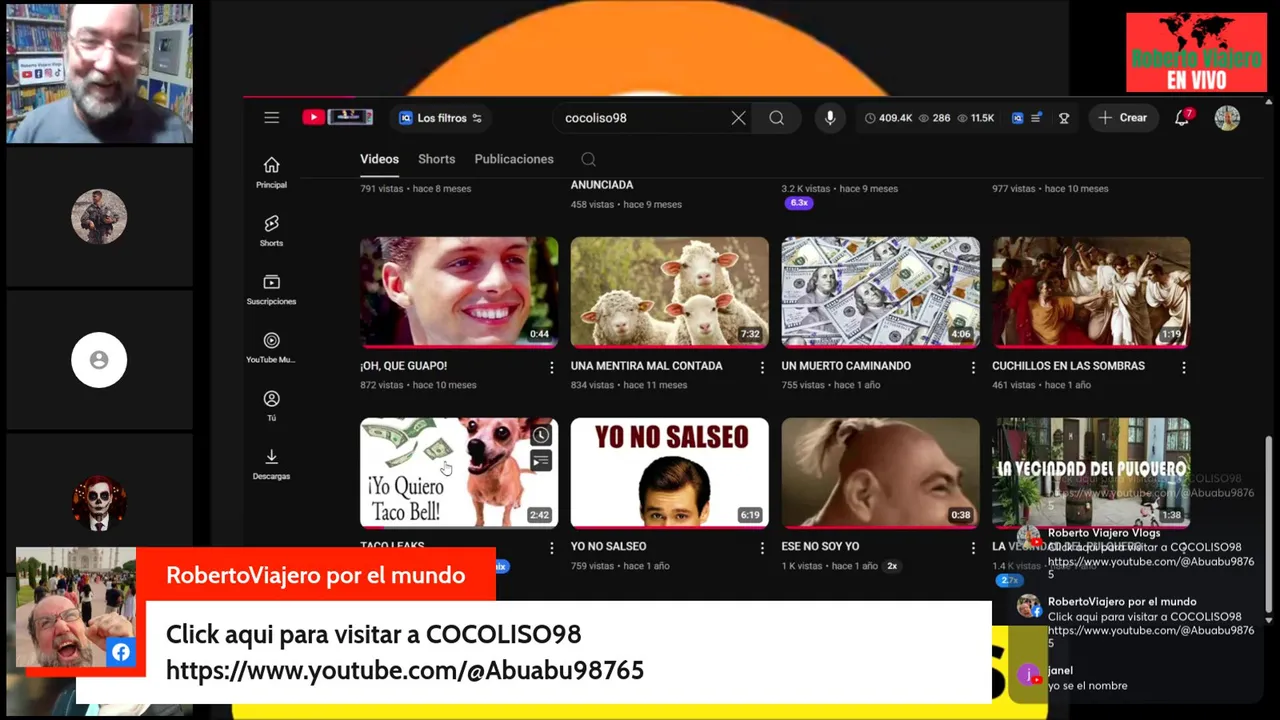Screen dimensions: 1280x720
Task: Click the soldier avatar participant tile
Action: point(99,216)
